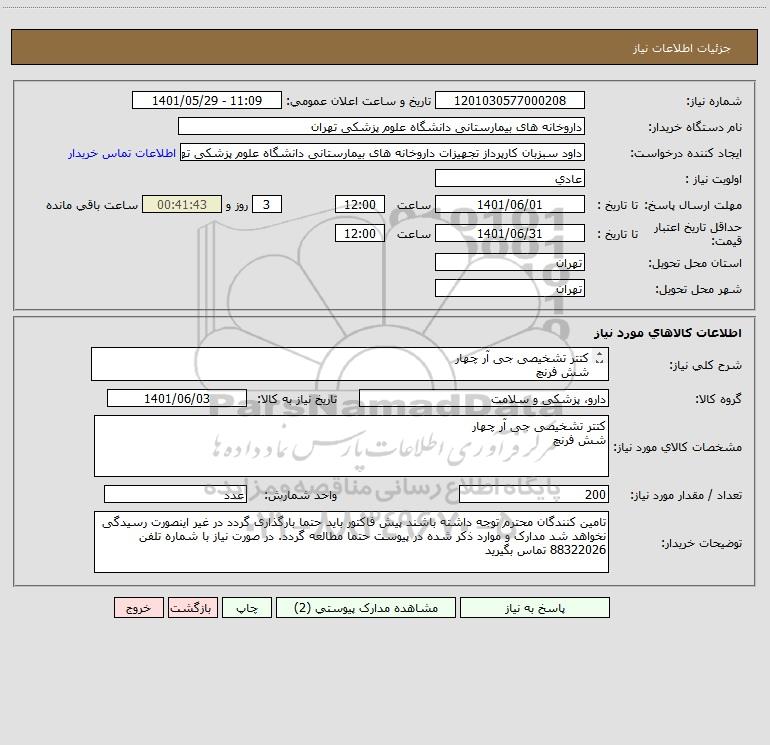This screenshot has height=745, width=770.
Task: Click the اولویت نیاز field showing عادی
Action: 510,178
